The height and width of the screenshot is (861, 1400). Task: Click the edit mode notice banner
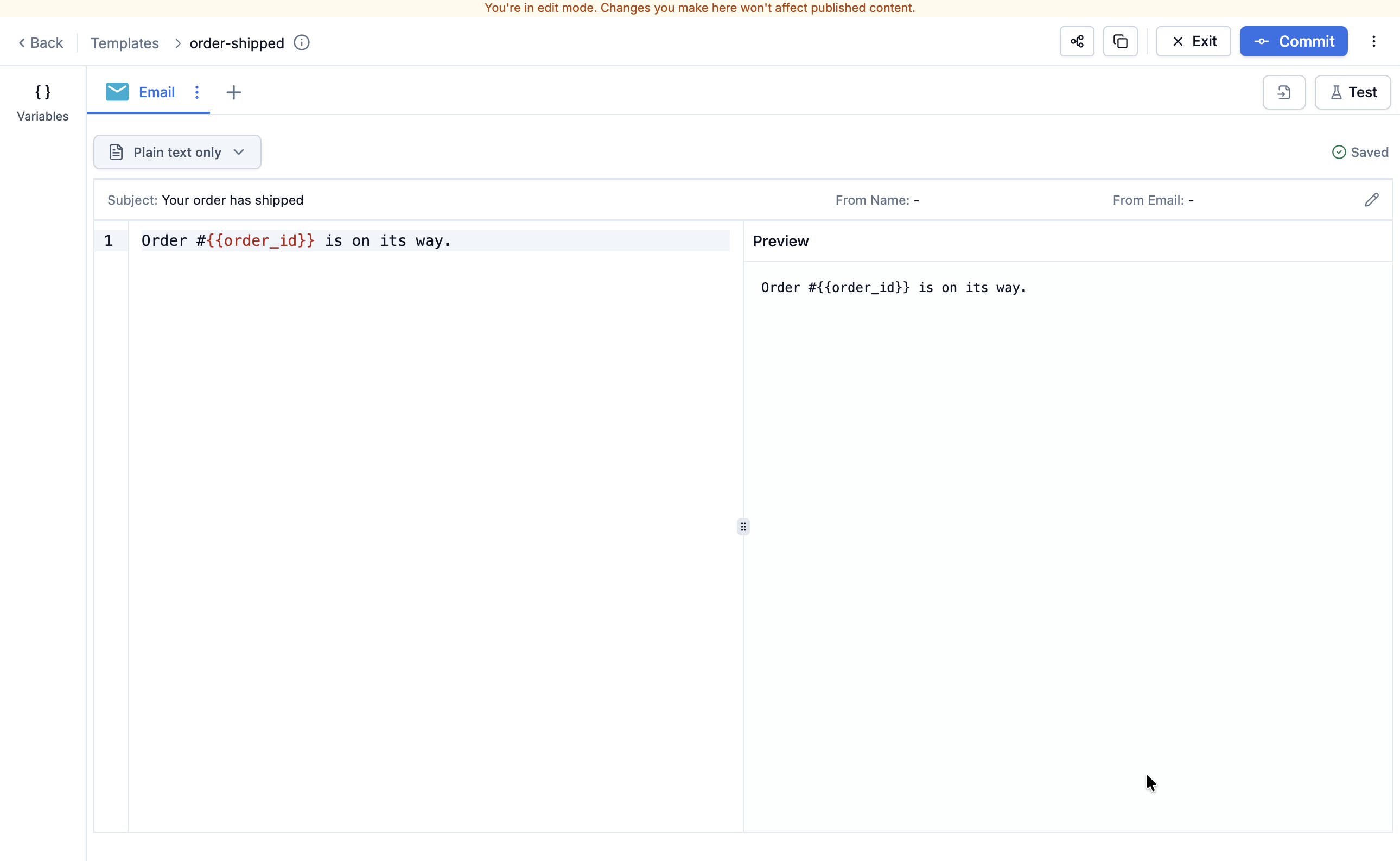(700, 8)
